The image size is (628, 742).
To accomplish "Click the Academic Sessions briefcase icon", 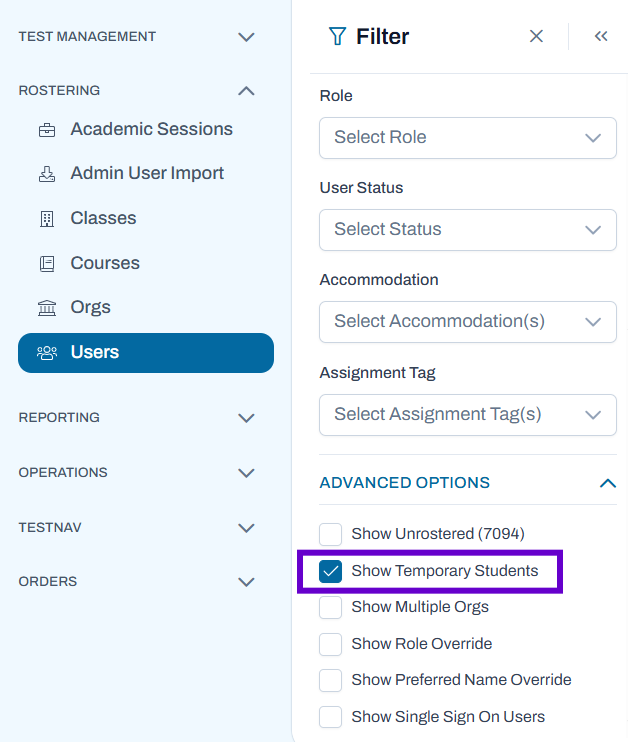I will 47,130.
